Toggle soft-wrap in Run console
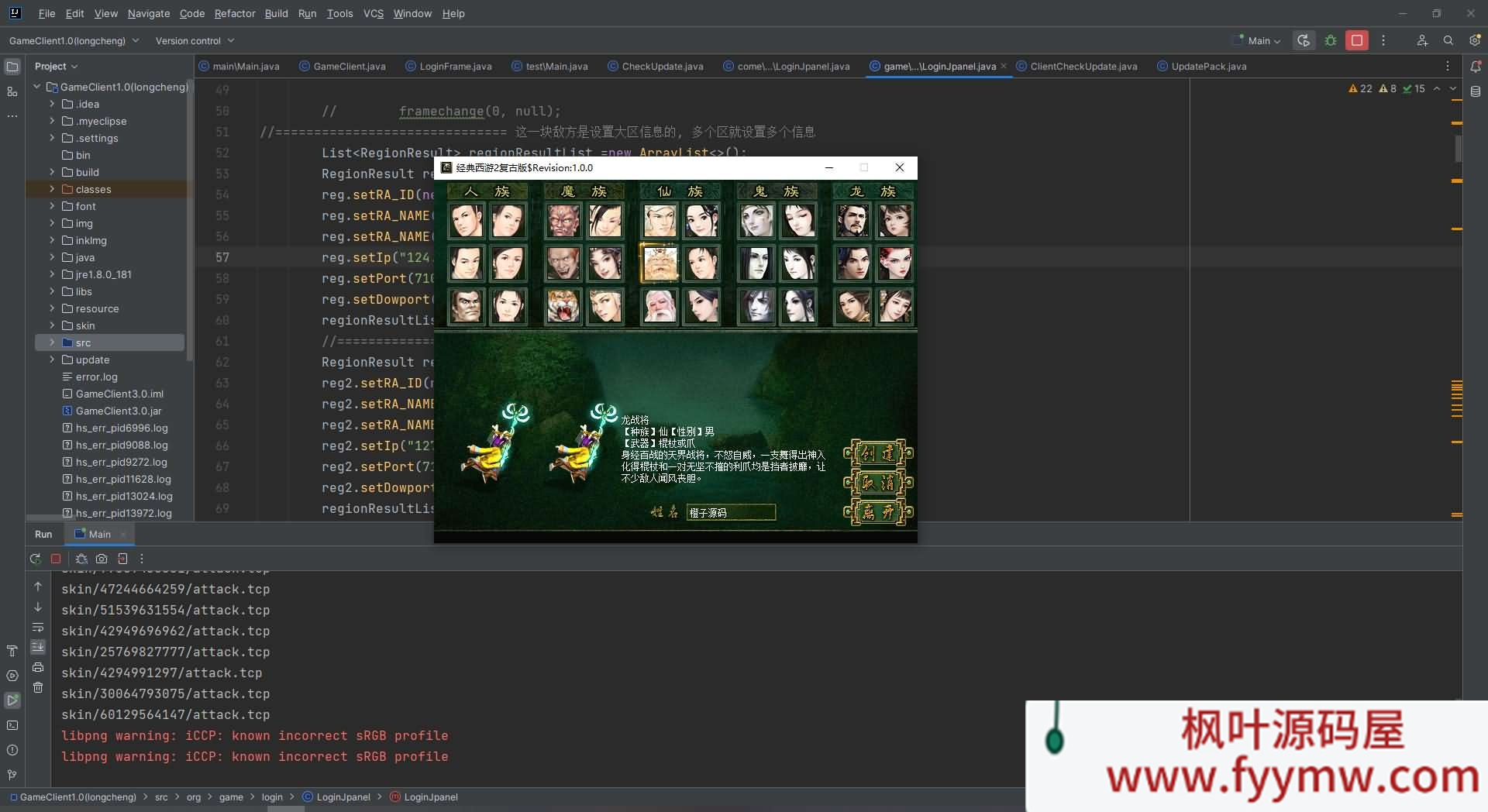Viewport: 1488px width, 812px height. tap(38, 627)
